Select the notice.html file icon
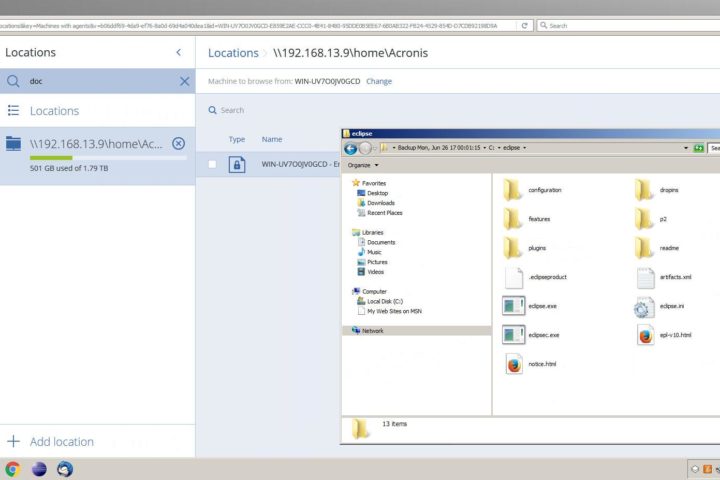Image resolution: width=720 pixels, height=480 pixels. pyautogui.click(x=513, y=364)
